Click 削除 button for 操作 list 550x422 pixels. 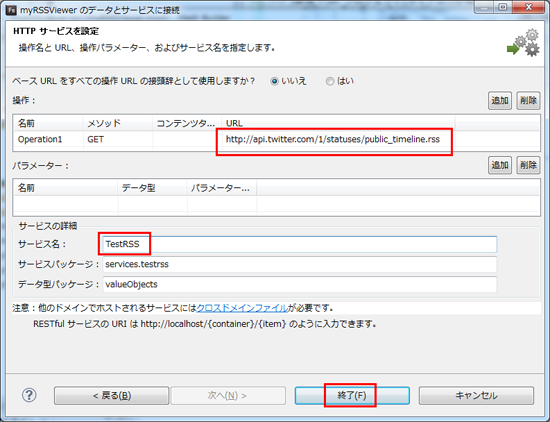528,101
